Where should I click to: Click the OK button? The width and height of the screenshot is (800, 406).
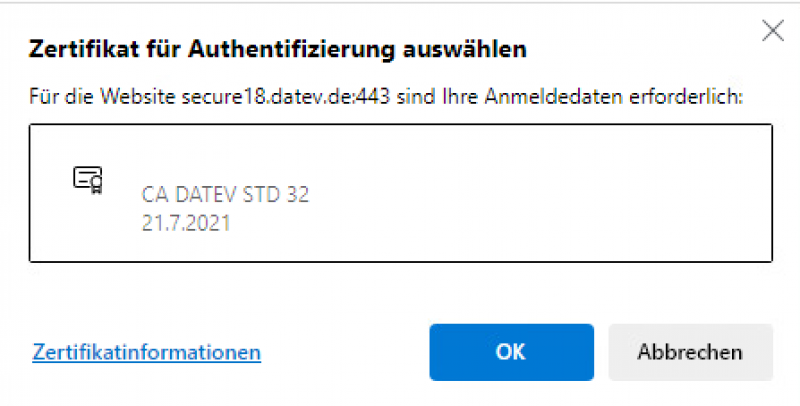coord(511,352)
